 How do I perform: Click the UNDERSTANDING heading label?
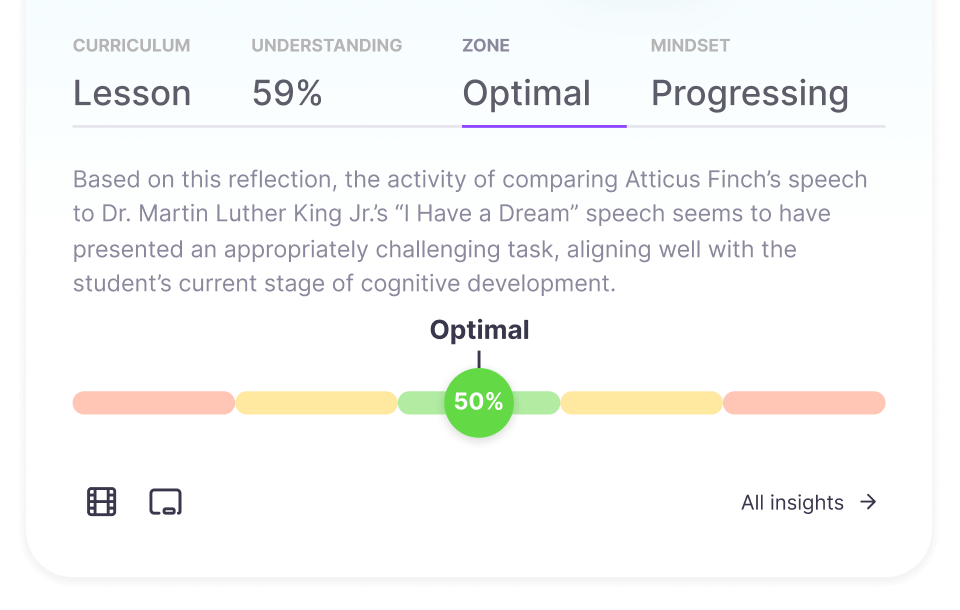pyautogui.click(x=326, y=45)
